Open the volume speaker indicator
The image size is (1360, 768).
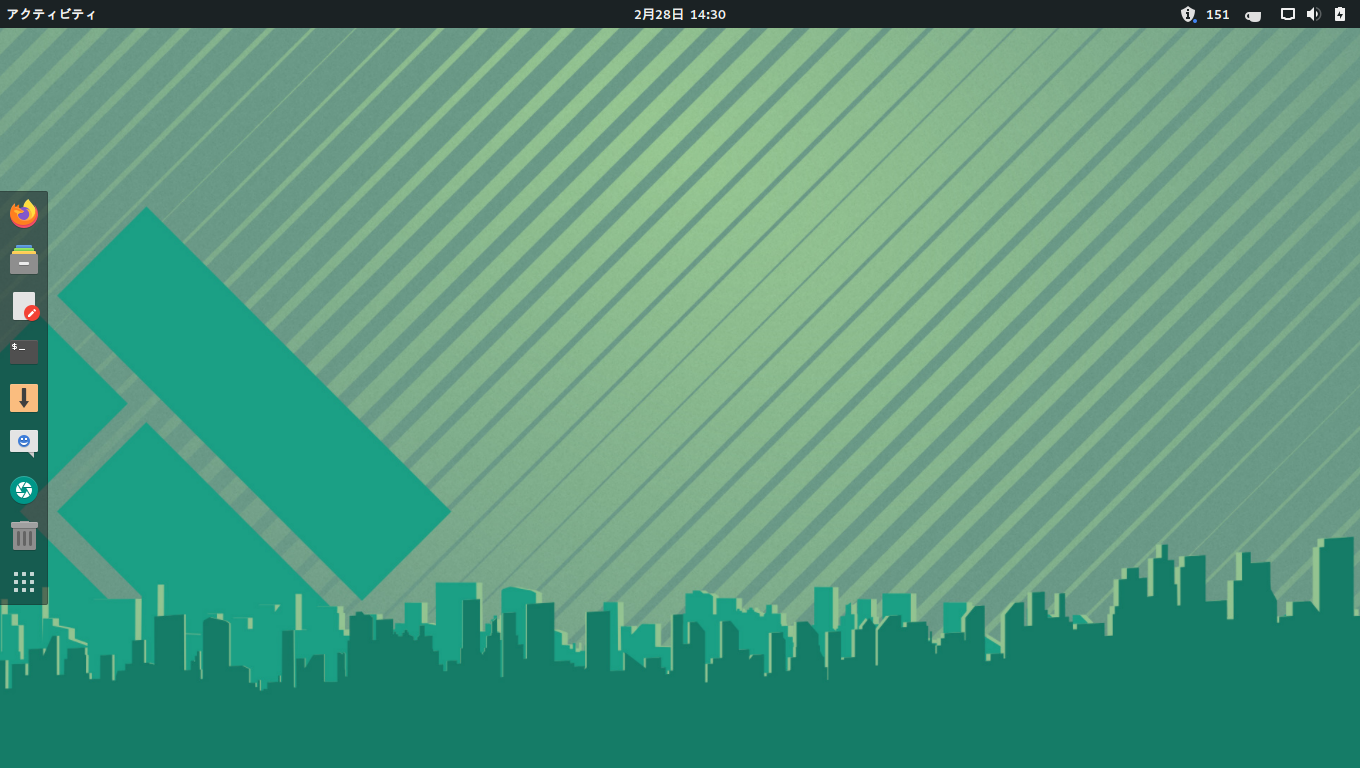point(1314,14)
